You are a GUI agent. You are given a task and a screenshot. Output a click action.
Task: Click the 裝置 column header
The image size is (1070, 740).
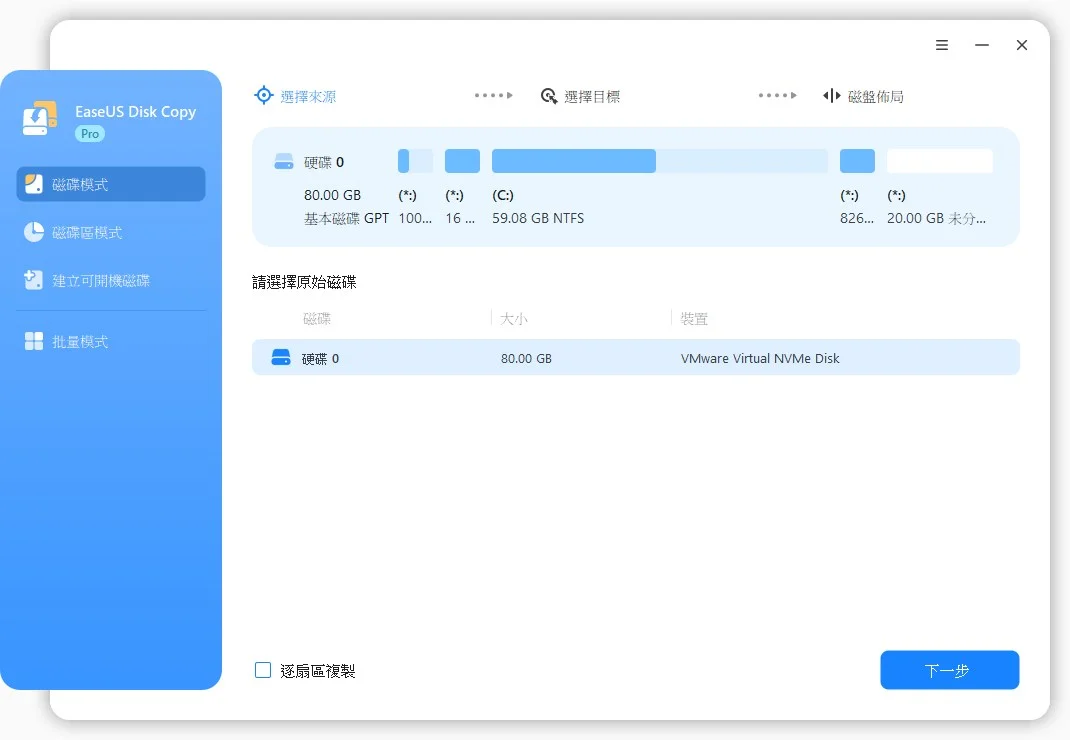(x=694, y=319)
